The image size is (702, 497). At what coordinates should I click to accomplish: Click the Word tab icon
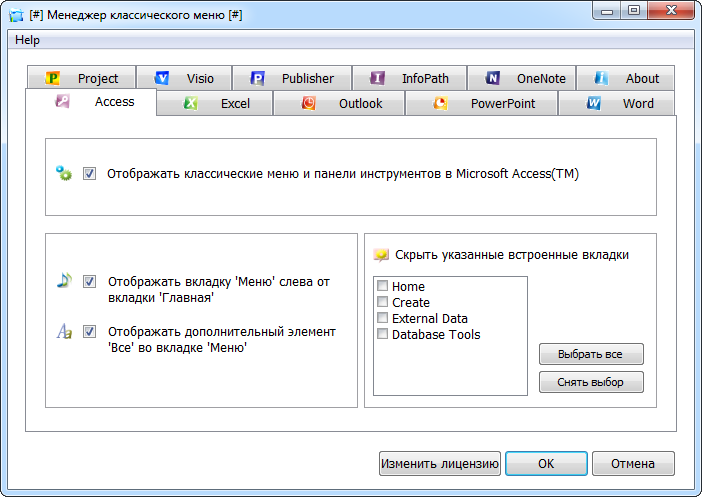[594, 103]
